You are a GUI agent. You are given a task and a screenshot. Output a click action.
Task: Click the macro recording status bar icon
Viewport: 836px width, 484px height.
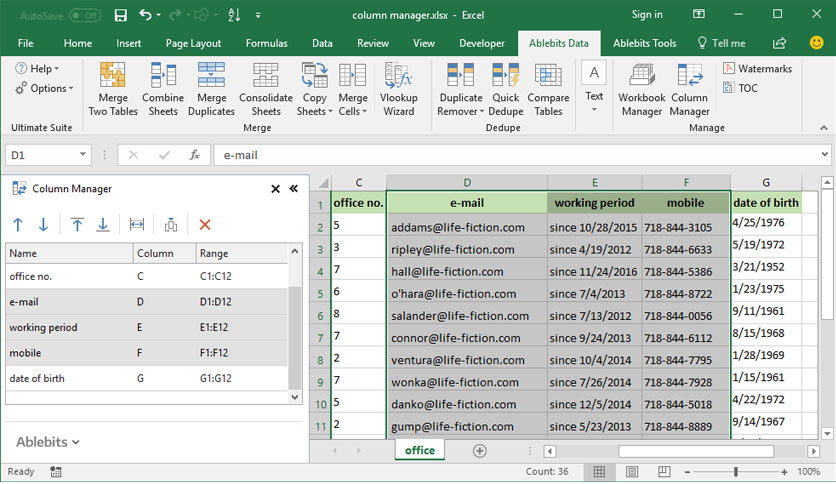click(55, 471)
